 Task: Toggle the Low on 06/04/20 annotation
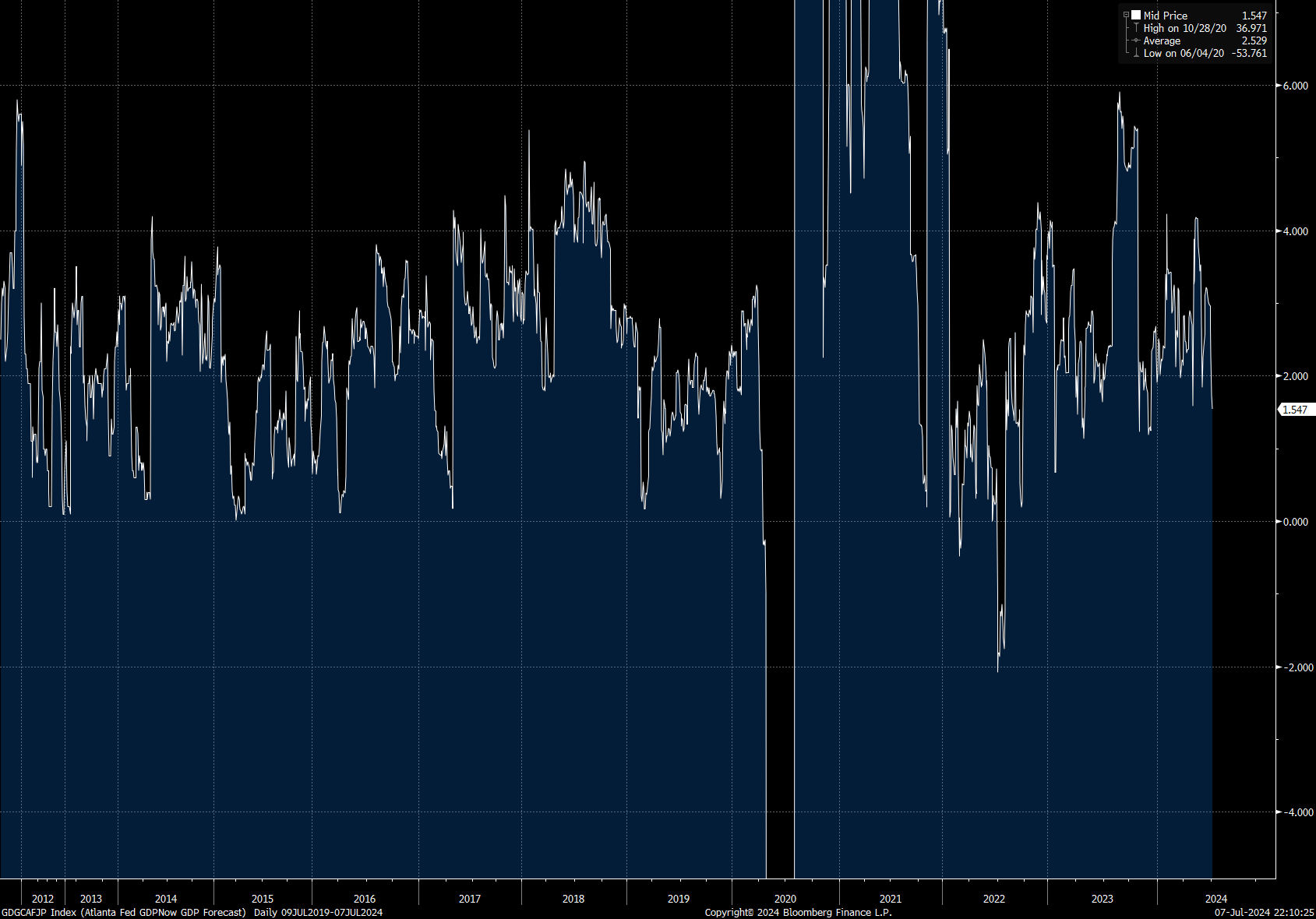tap(1183, 54)
